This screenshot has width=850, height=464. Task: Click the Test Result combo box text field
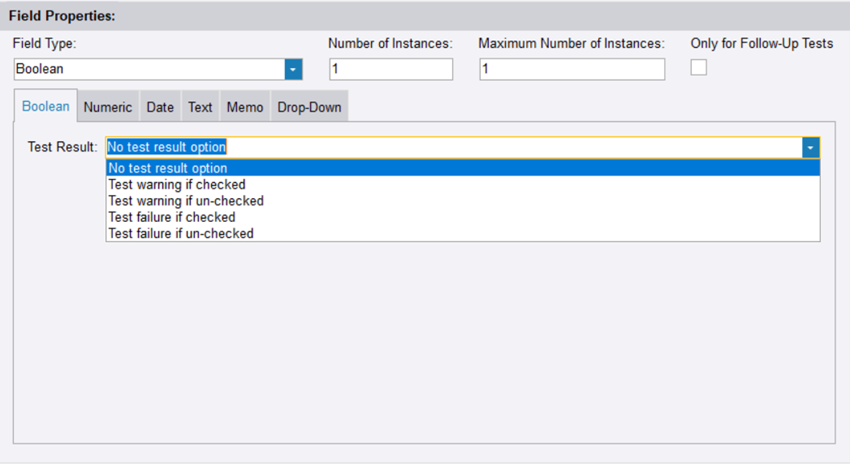[x=450, y=147]
